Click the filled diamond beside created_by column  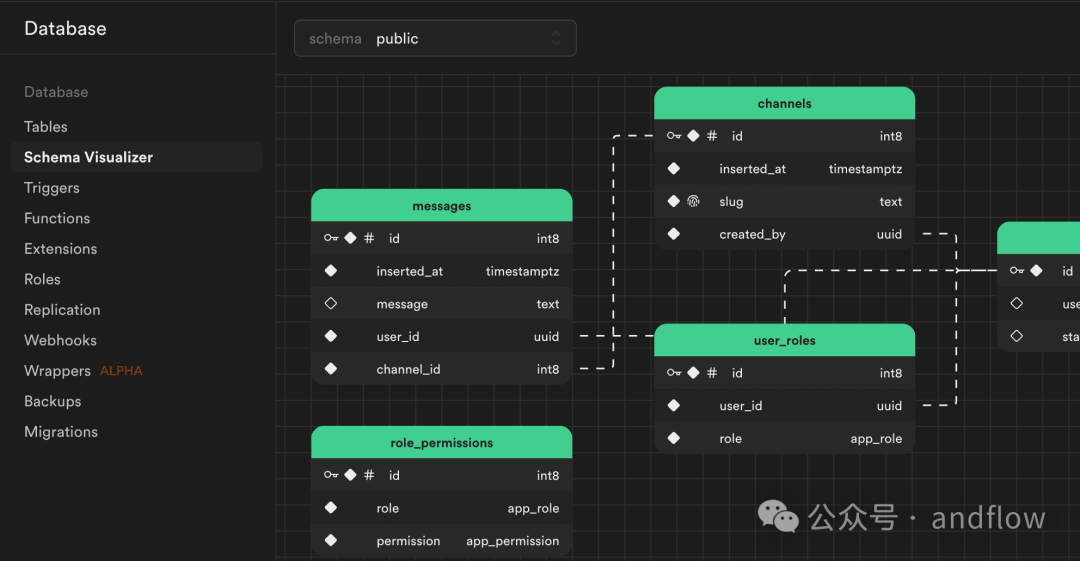(674, 235)
